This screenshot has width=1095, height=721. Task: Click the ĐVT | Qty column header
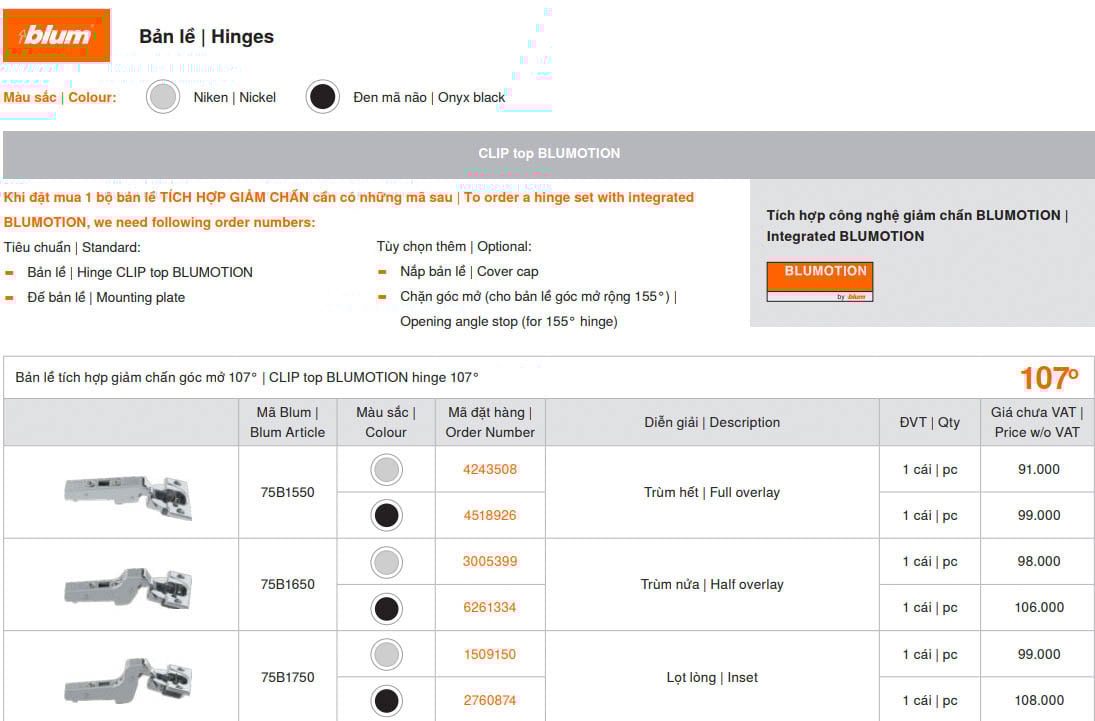click(929, 423)
